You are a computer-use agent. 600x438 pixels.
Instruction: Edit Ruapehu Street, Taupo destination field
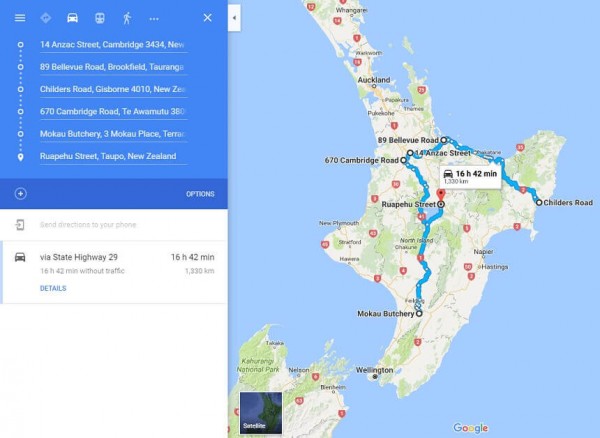(x=114, y=156)
